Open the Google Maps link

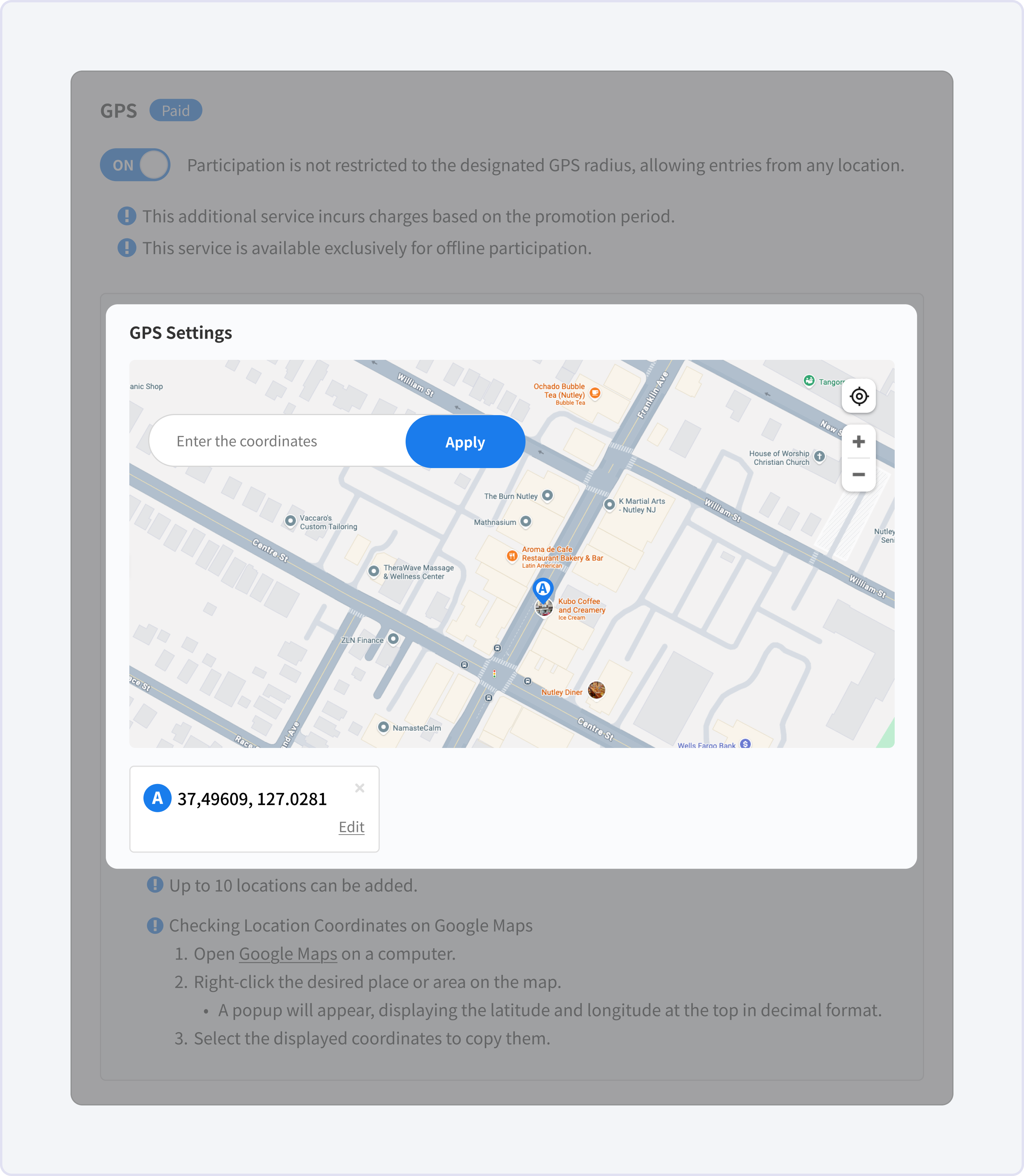(x=288, y=954)
